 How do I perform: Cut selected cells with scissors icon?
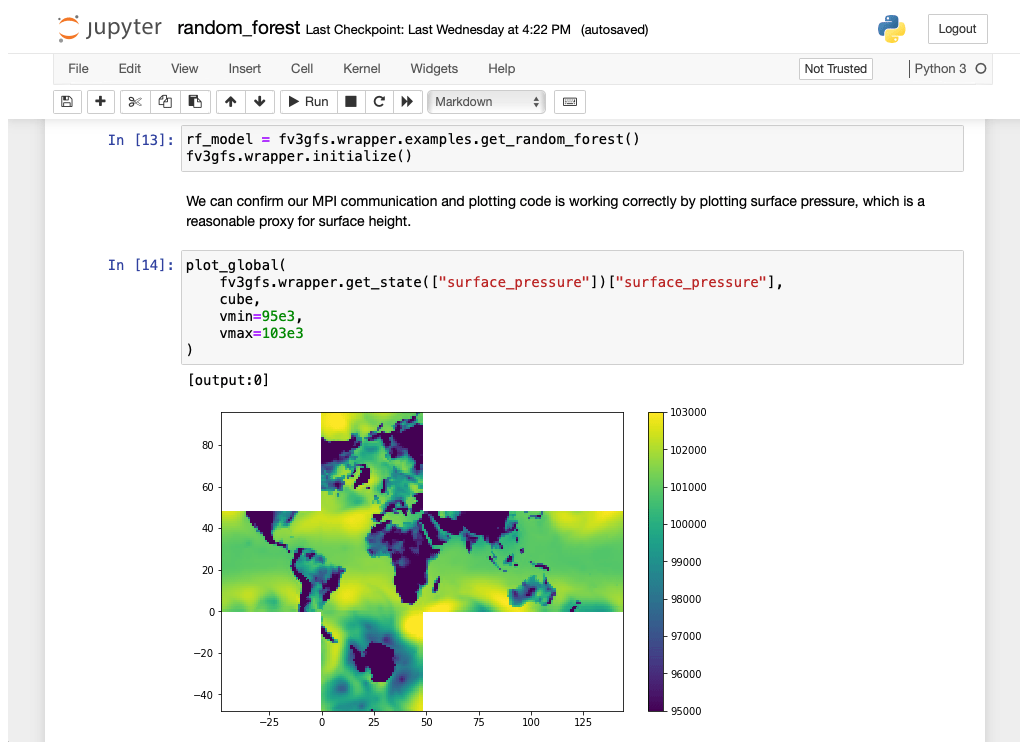135,101
